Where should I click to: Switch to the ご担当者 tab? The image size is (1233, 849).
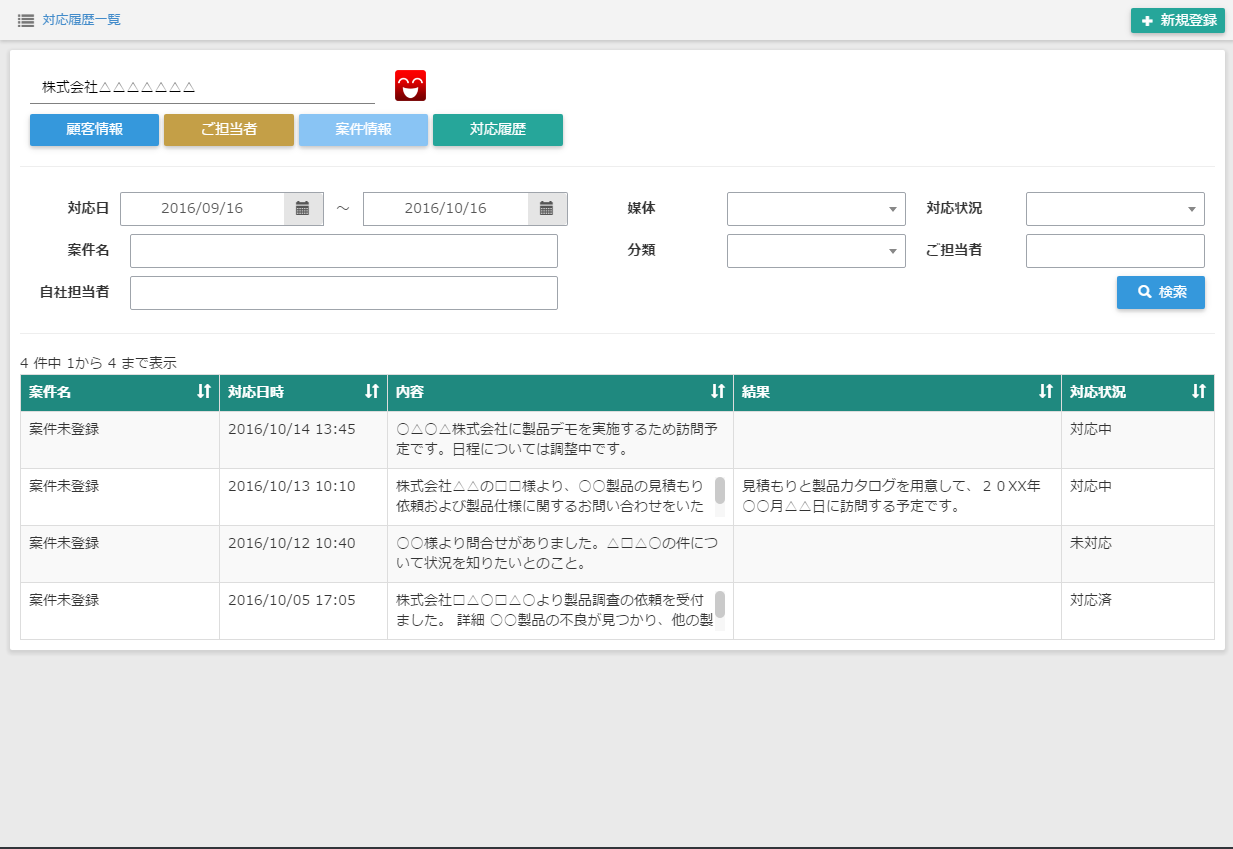229,130
